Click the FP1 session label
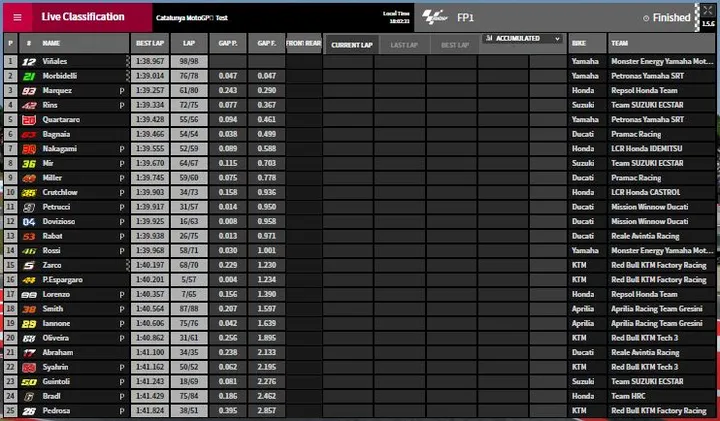720x421 pixels. [x=465, y=17]
